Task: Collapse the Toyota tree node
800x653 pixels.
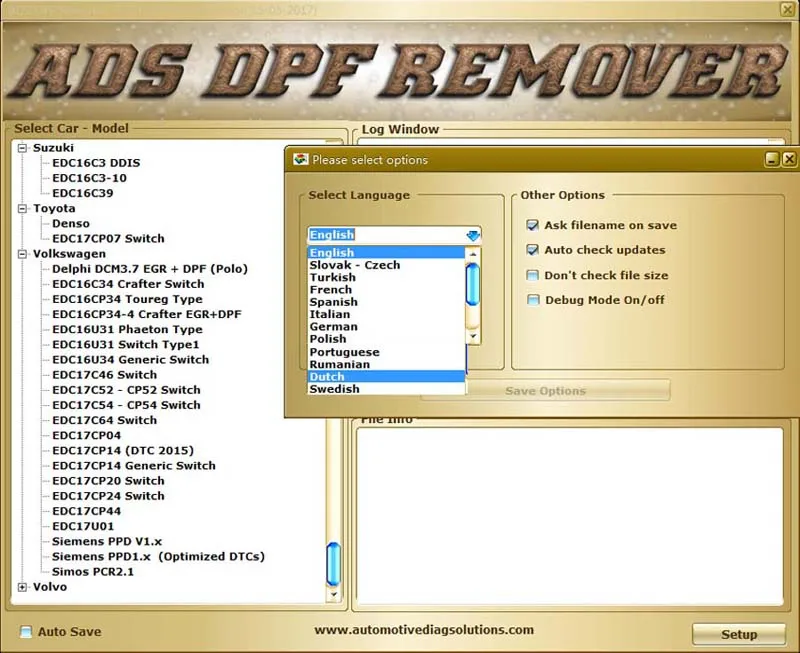Action: tap(22, 209)
